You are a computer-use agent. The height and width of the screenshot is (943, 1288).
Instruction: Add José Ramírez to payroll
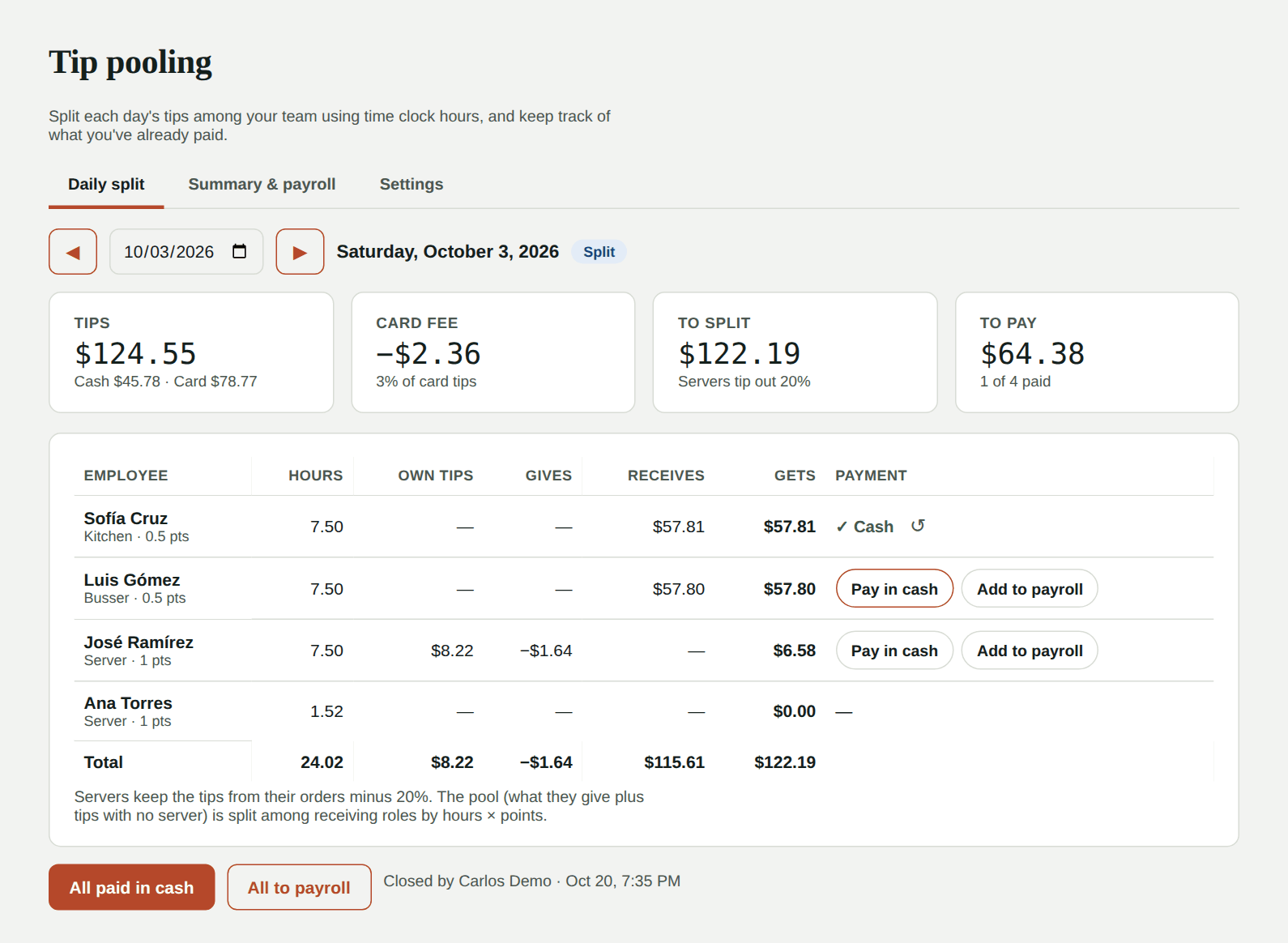1030,651
